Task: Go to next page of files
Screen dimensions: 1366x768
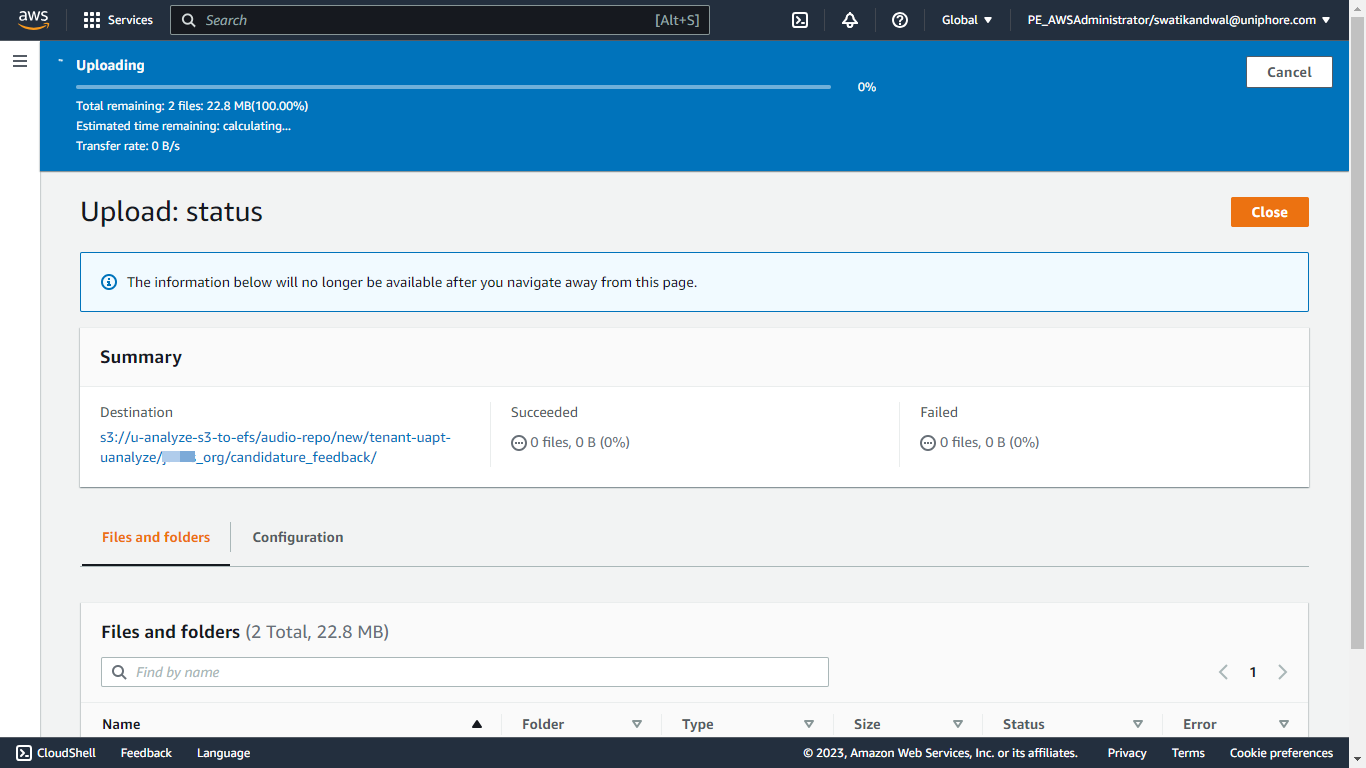Action: click(1283, 672)
